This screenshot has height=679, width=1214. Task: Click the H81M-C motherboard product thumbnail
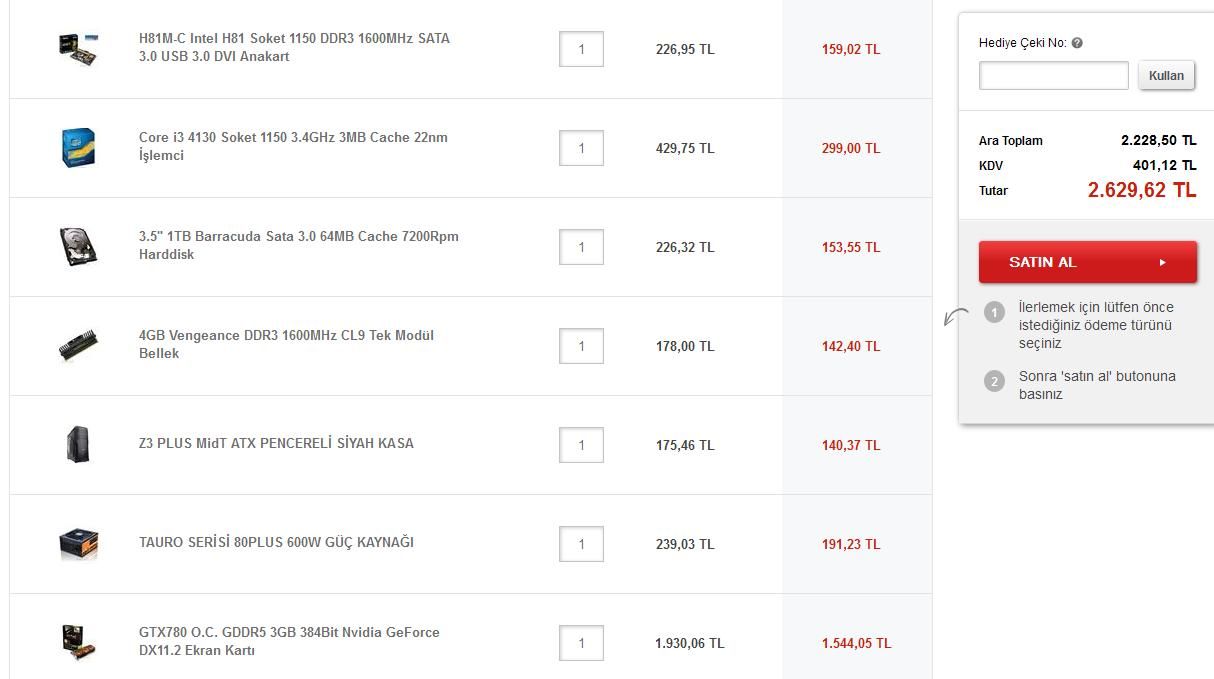(78, 48)
